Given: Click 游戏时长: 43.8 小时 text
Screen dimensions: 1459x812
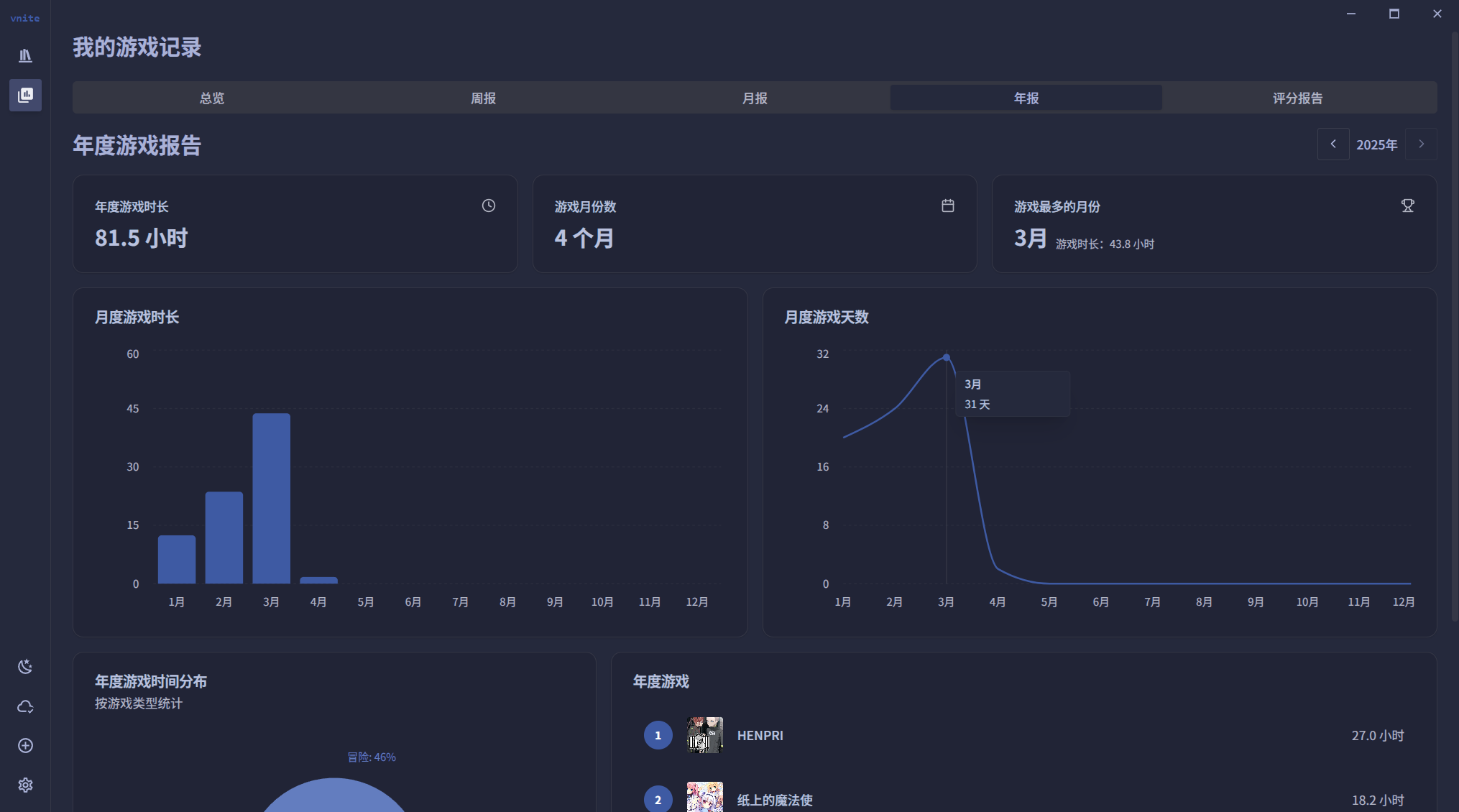Looking at the screenshot, I should [1105, 244].
